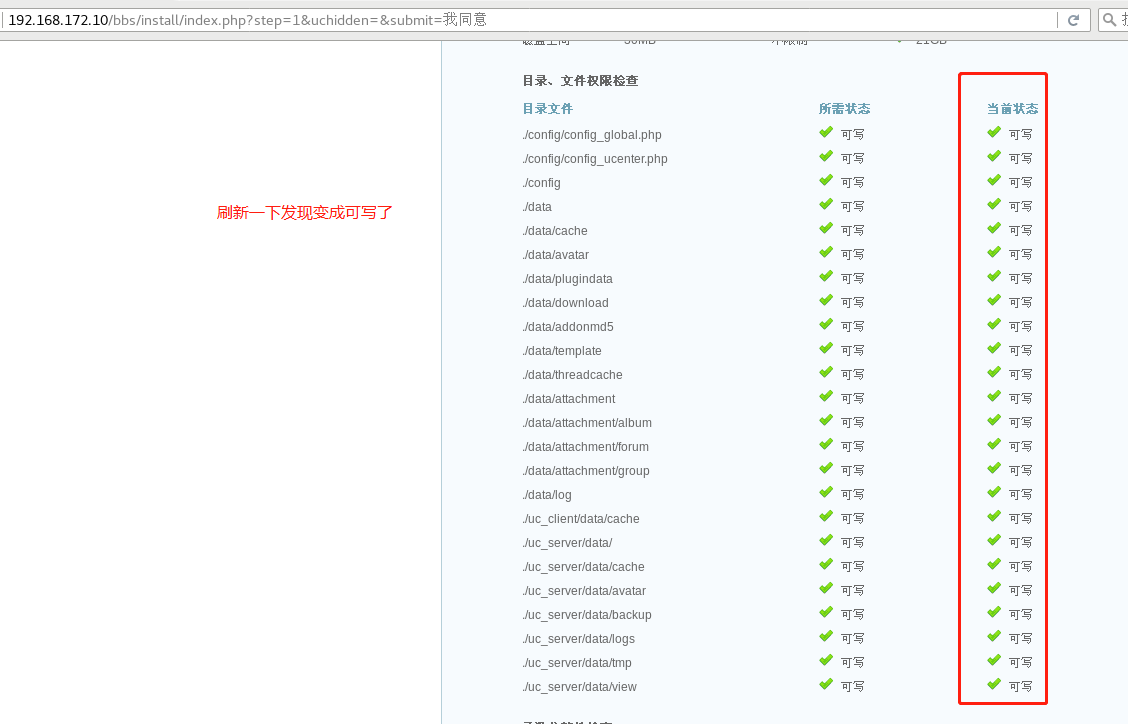Click the ./uc_server/data/backup row text

[587, 615]
